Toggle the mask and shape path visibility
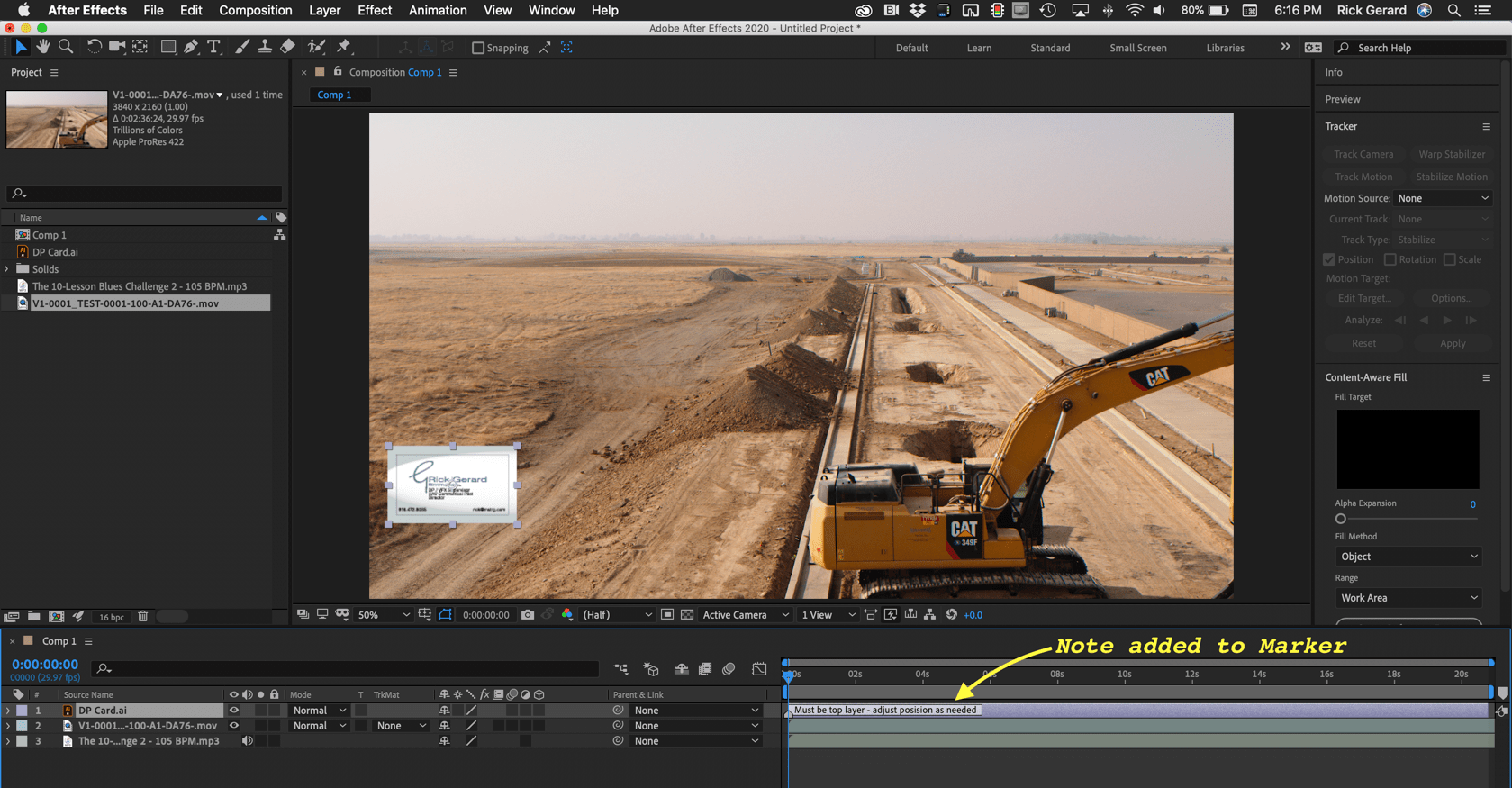 coord(446,615)
